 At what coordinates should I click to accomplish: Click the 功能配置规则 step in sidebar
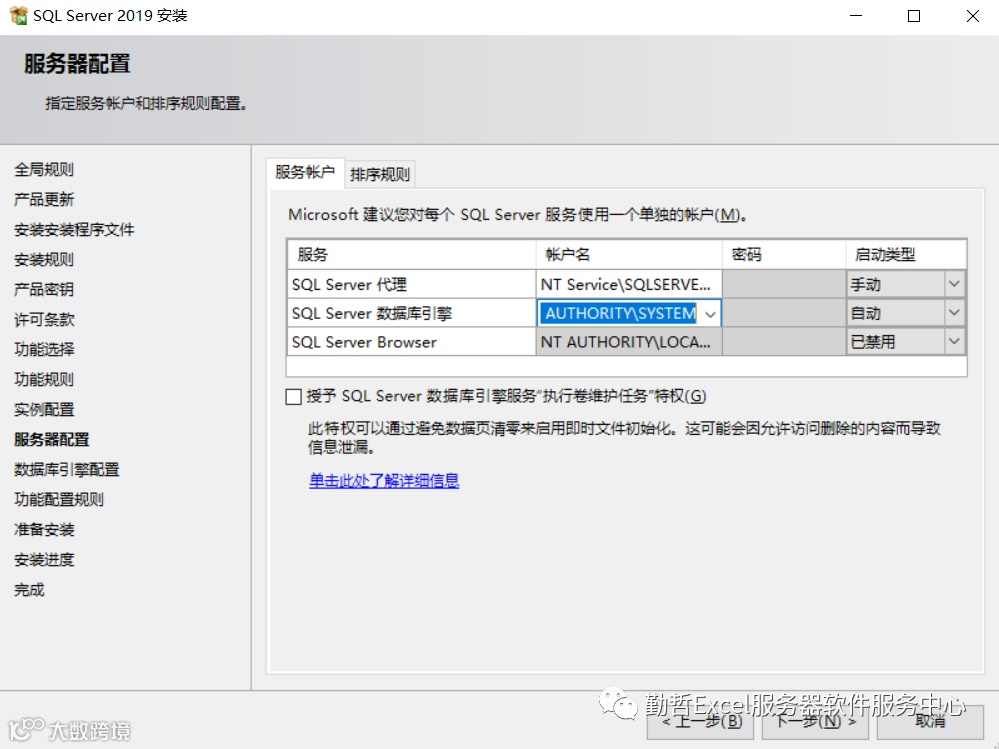59,499
